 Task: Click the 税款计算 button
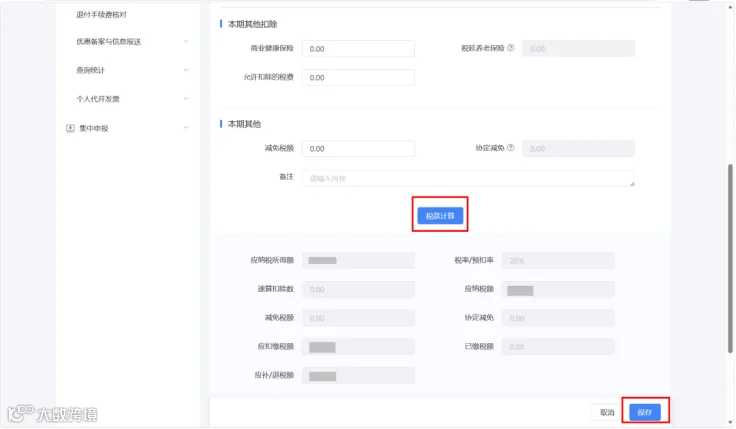click(x=440, y=215)
